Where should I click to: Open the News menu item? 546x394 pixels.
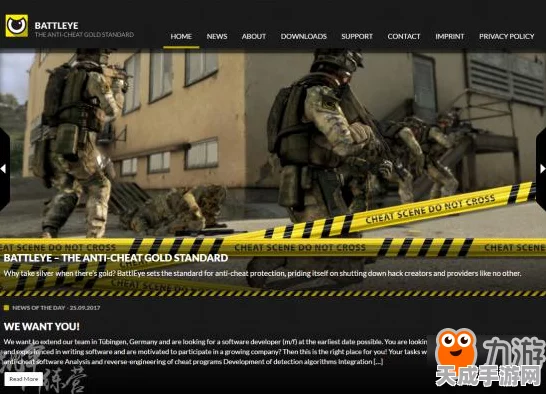tap(217, 36)
